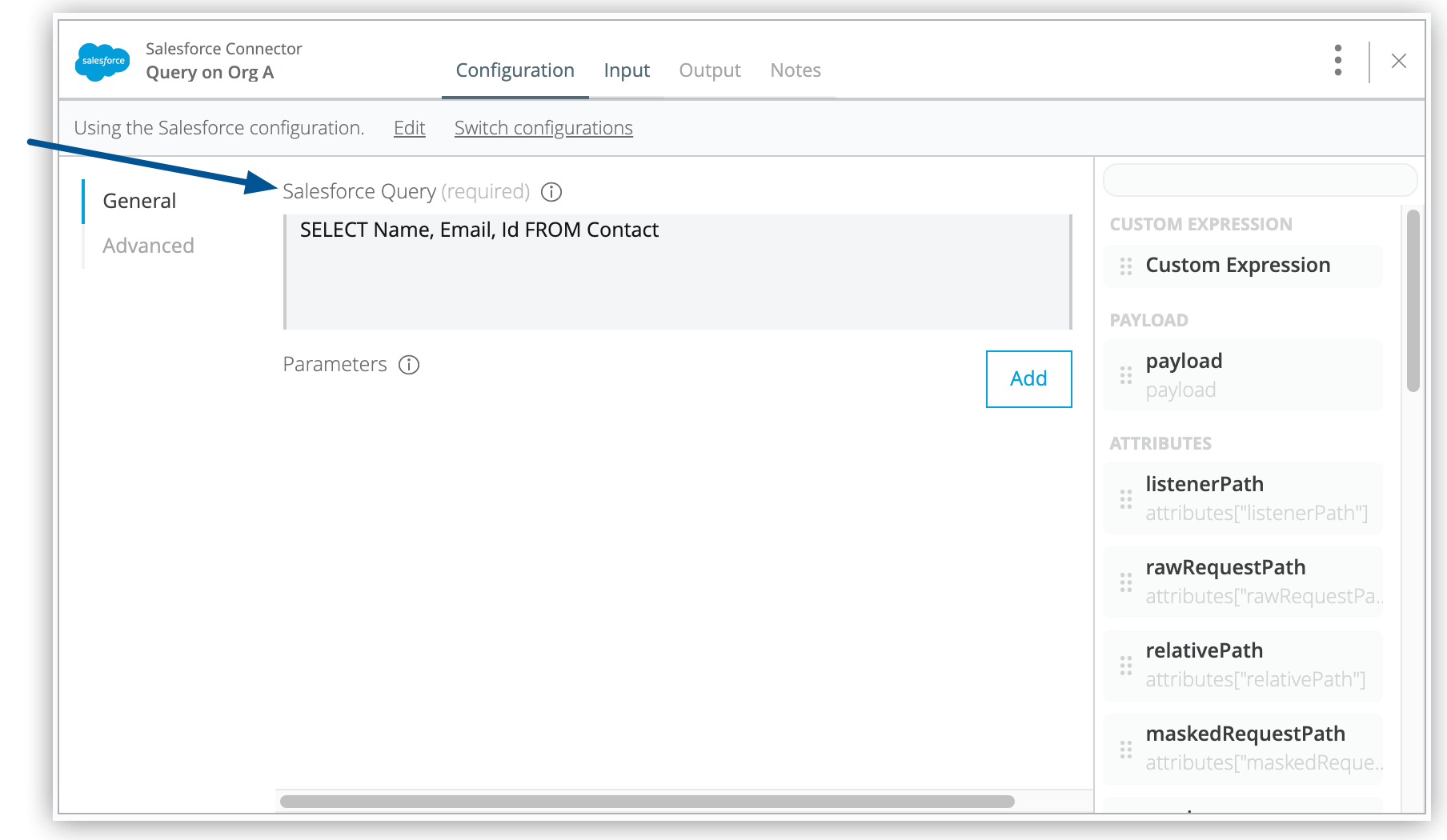
Task: Open the Notes tab
Action: (796, 70)
